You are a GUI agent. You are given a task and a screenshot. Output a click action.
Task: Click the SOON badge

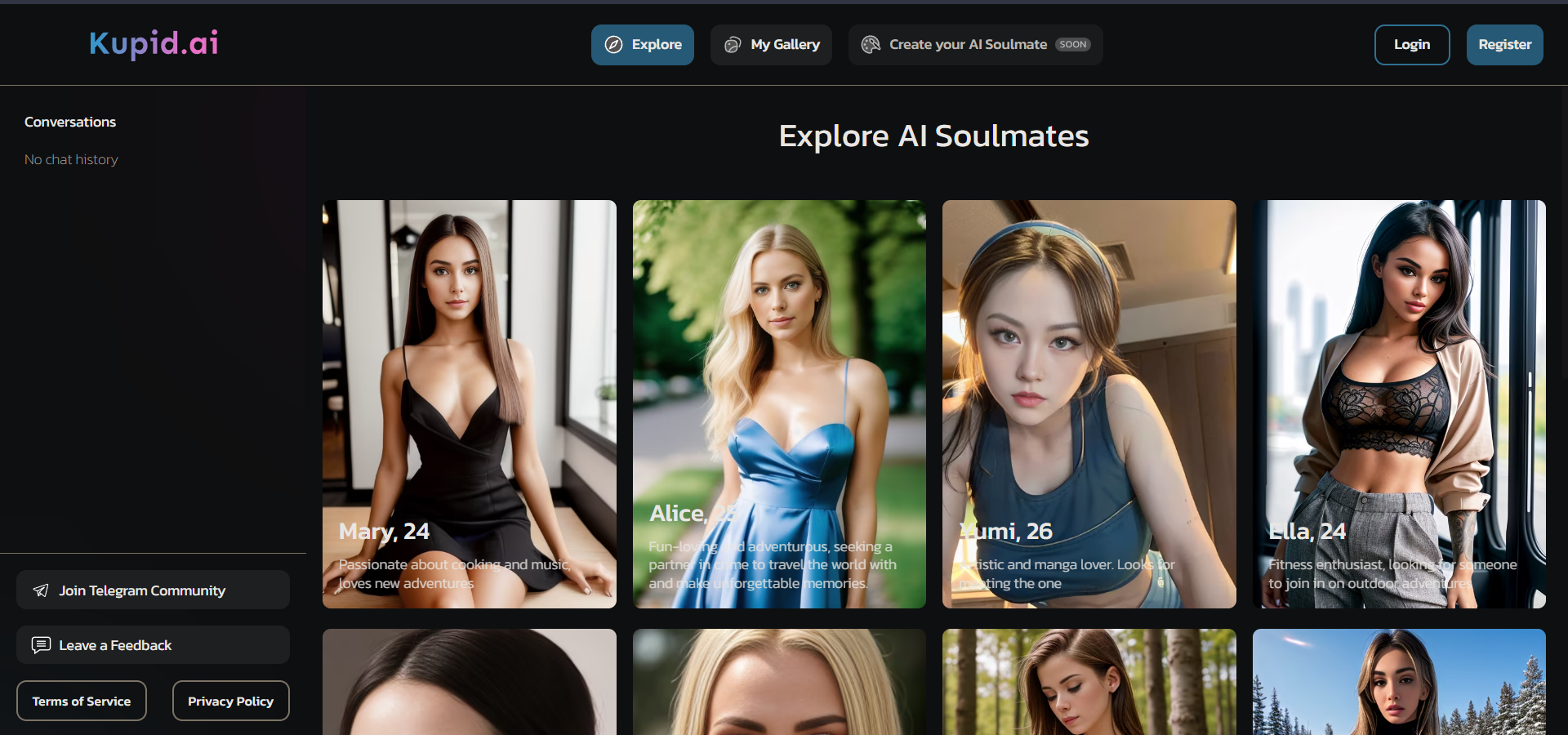(x=1072, y=45)
